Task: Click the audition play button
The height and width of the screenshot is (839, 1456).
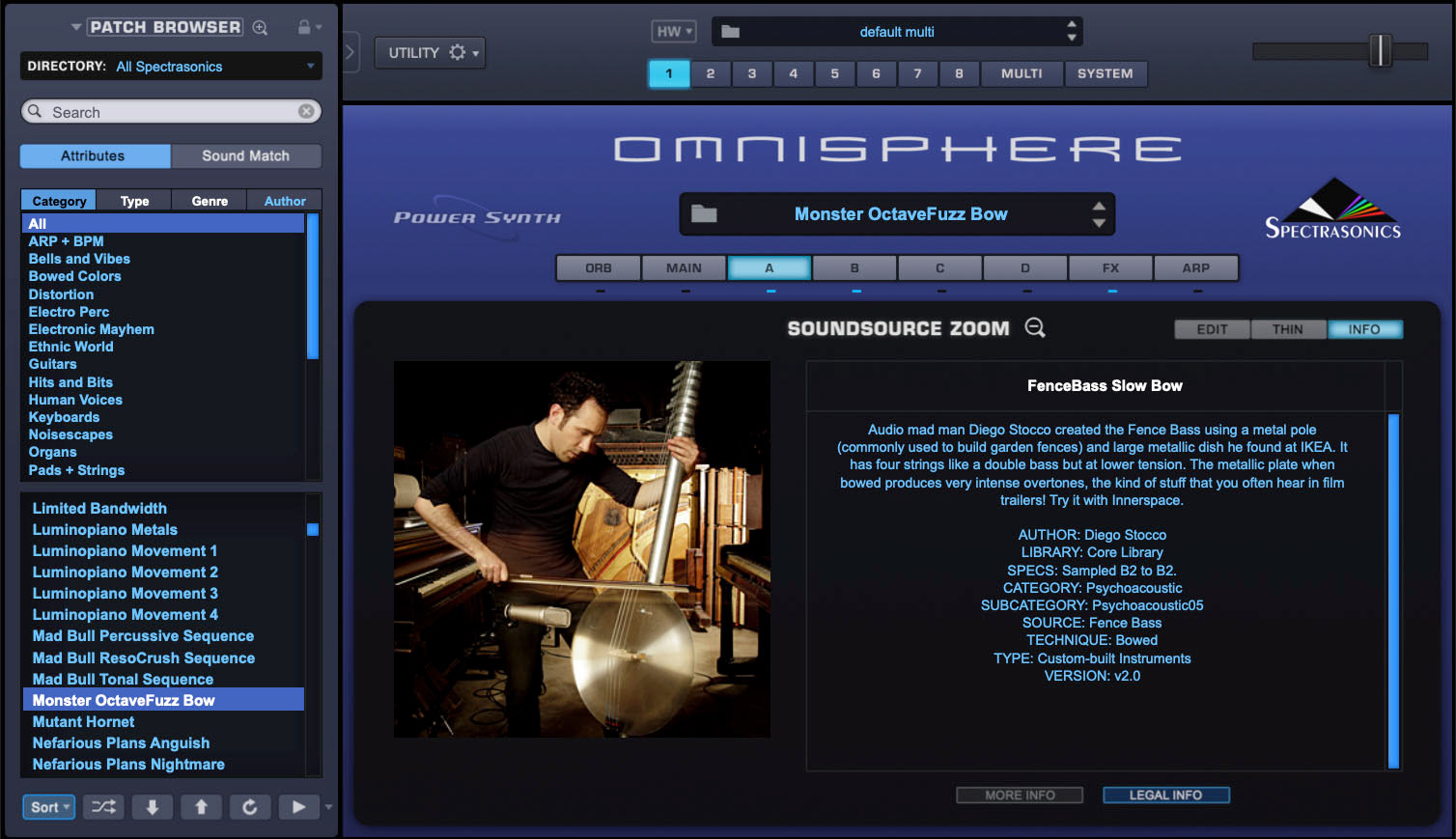Action: [298, 807]
